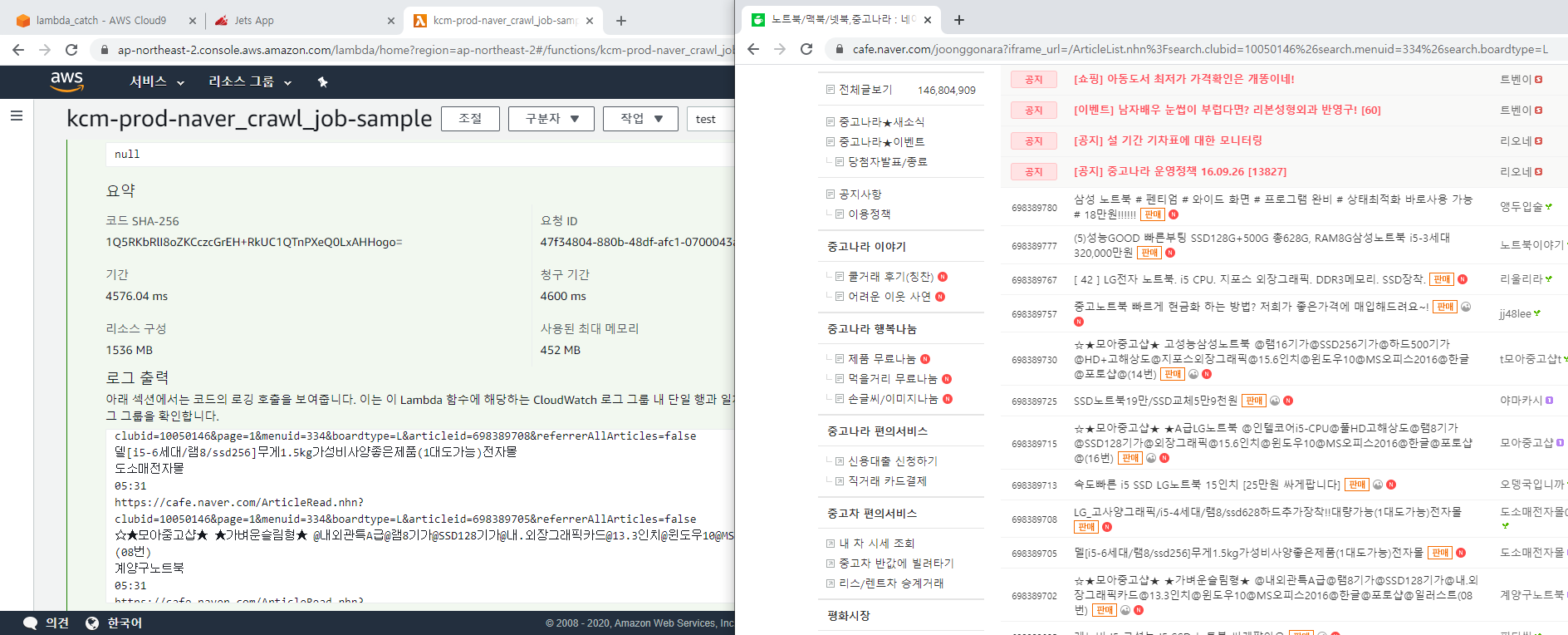Click the site lock icon in Naver address bar
This screenshot has height=635, width=1568.
click(x=840, y=49)
